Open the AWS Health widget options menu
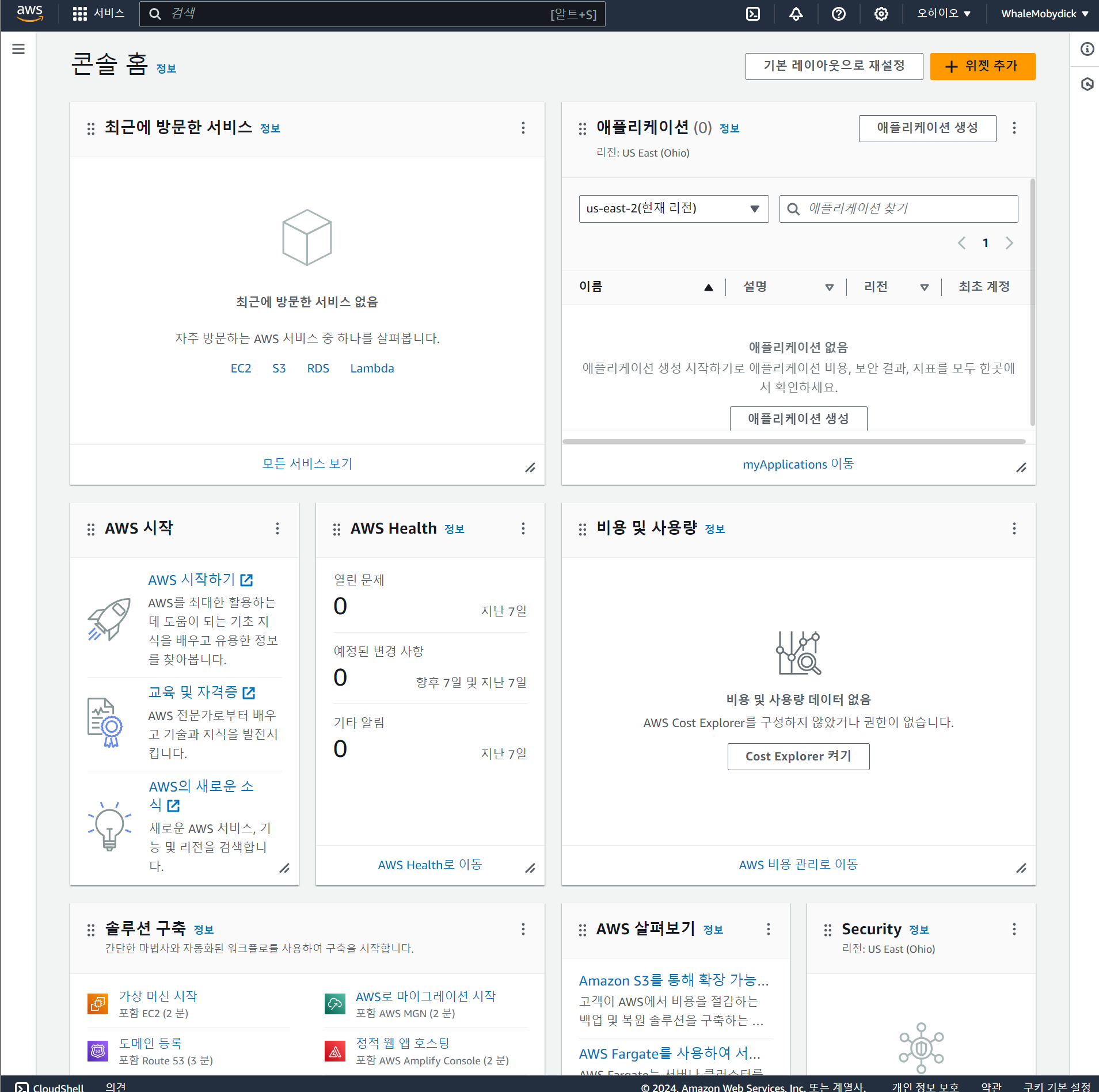The height and width of the screenshot is (1092, 1099). [523, 528]
